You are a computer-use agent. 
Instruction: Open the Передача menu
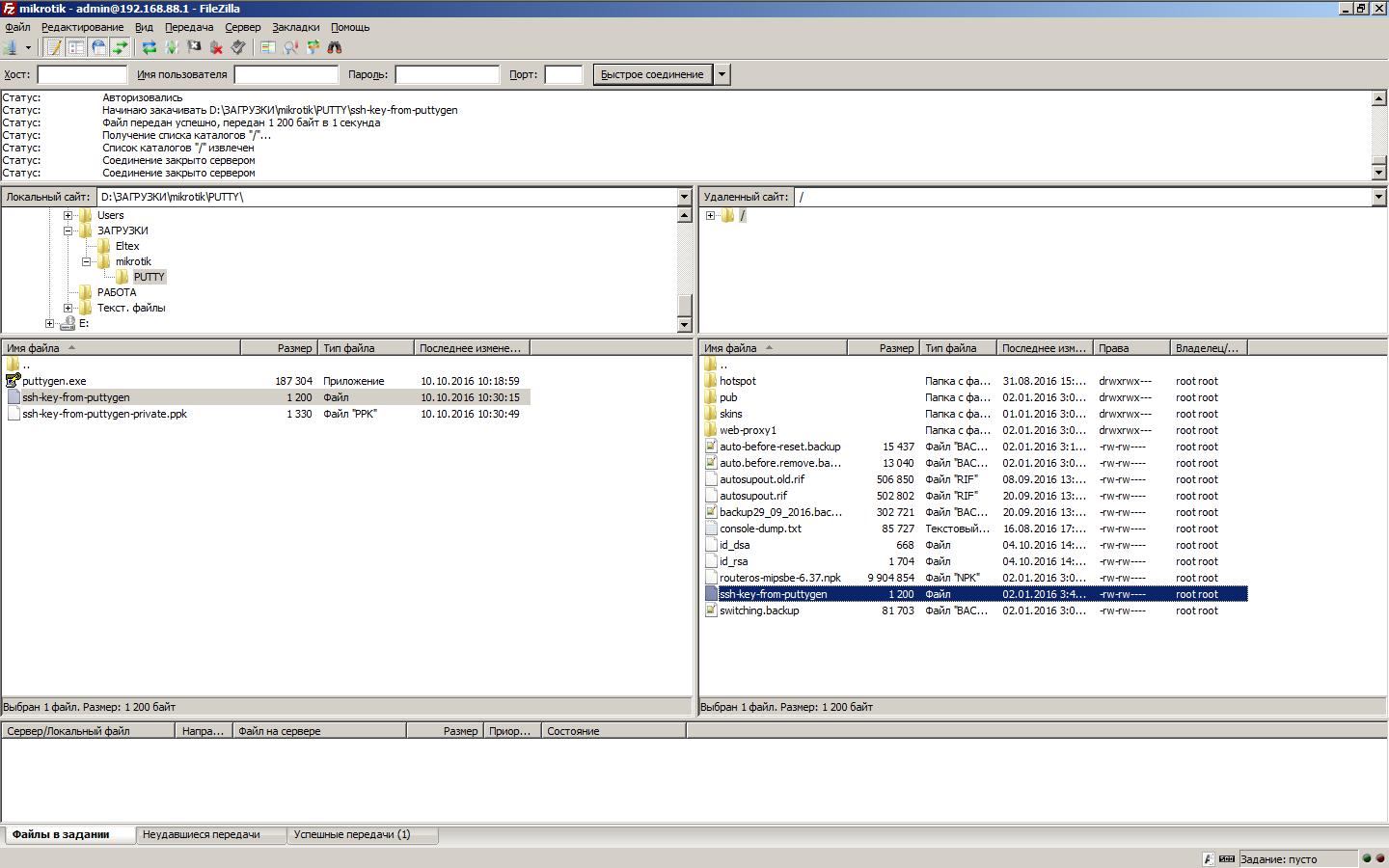pyautogui.click(x=189, y=27)
